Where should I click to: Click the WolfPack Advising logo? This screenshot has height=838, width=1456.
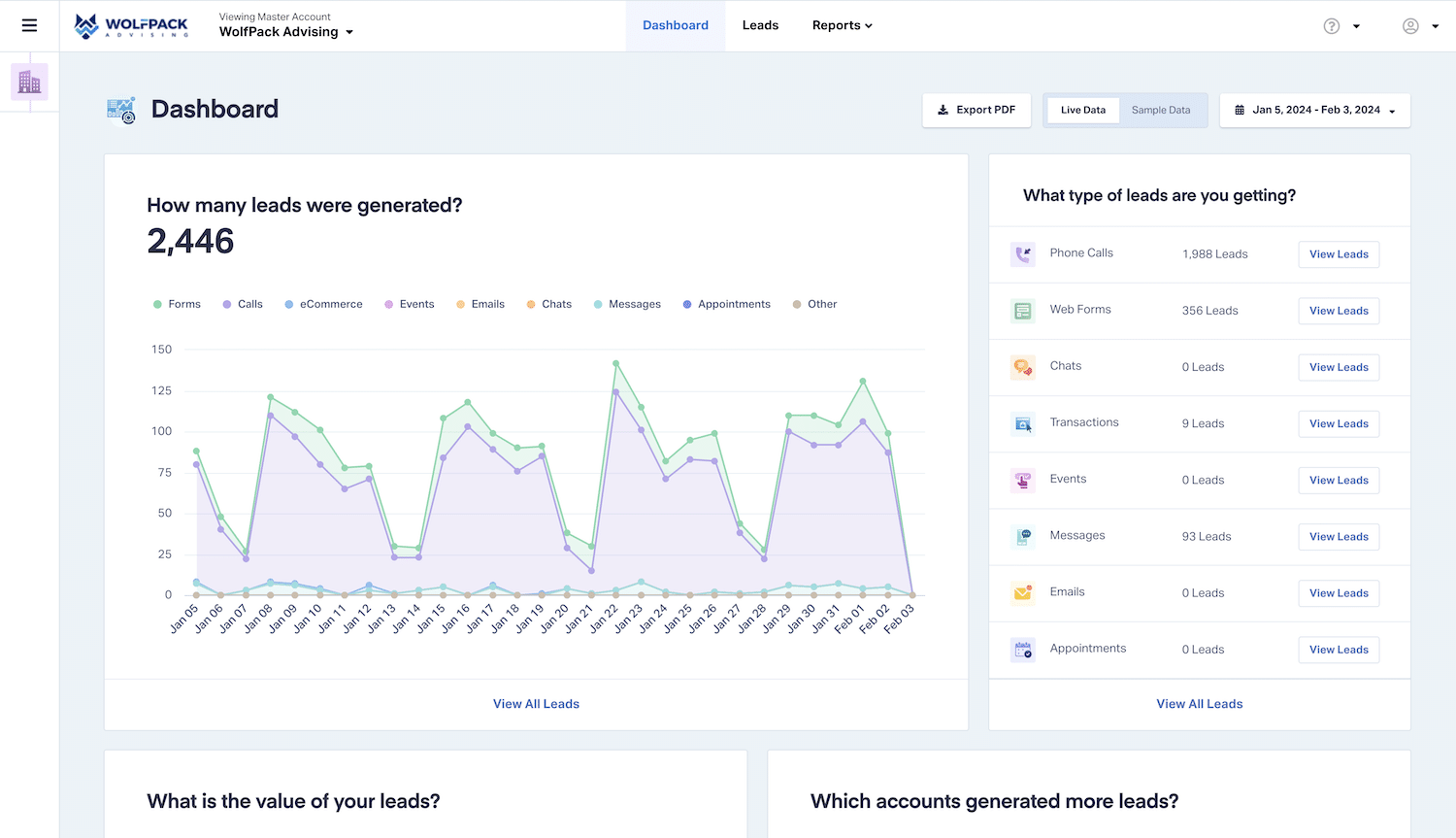[132, 26]
